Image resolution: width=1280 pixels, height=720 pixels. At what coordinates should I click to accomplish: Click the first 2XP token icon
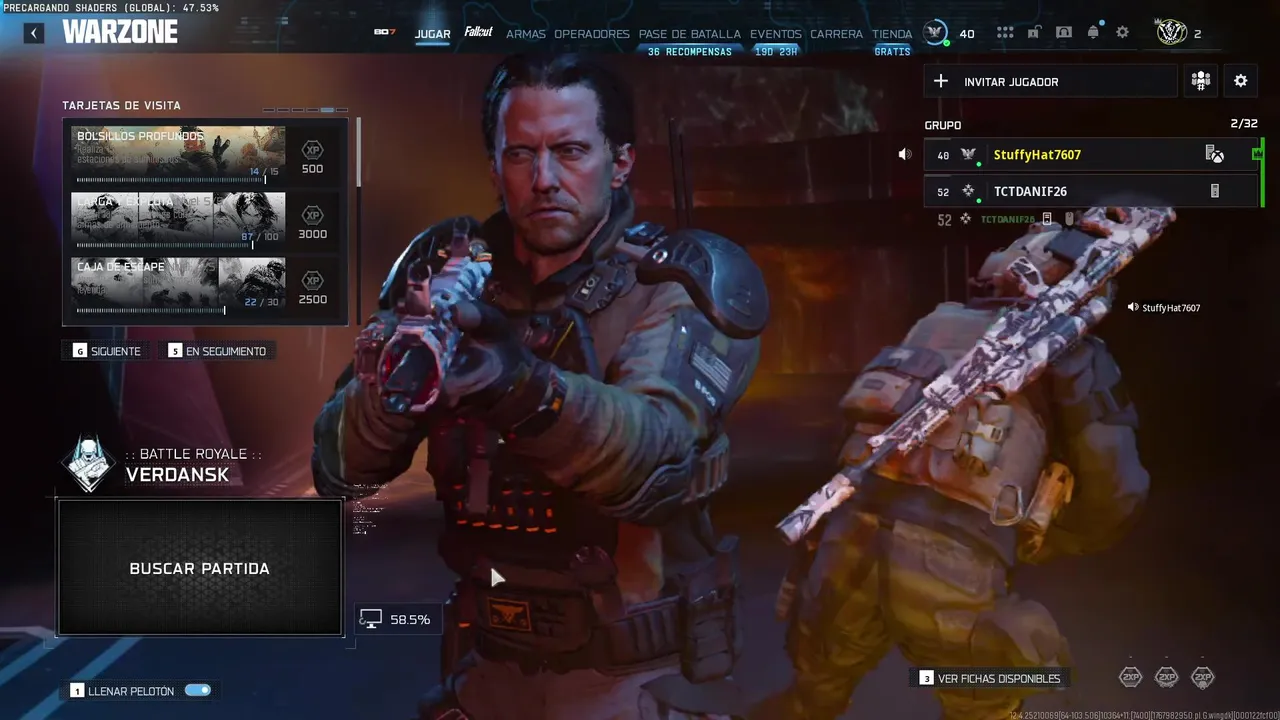click(1130, 677)
